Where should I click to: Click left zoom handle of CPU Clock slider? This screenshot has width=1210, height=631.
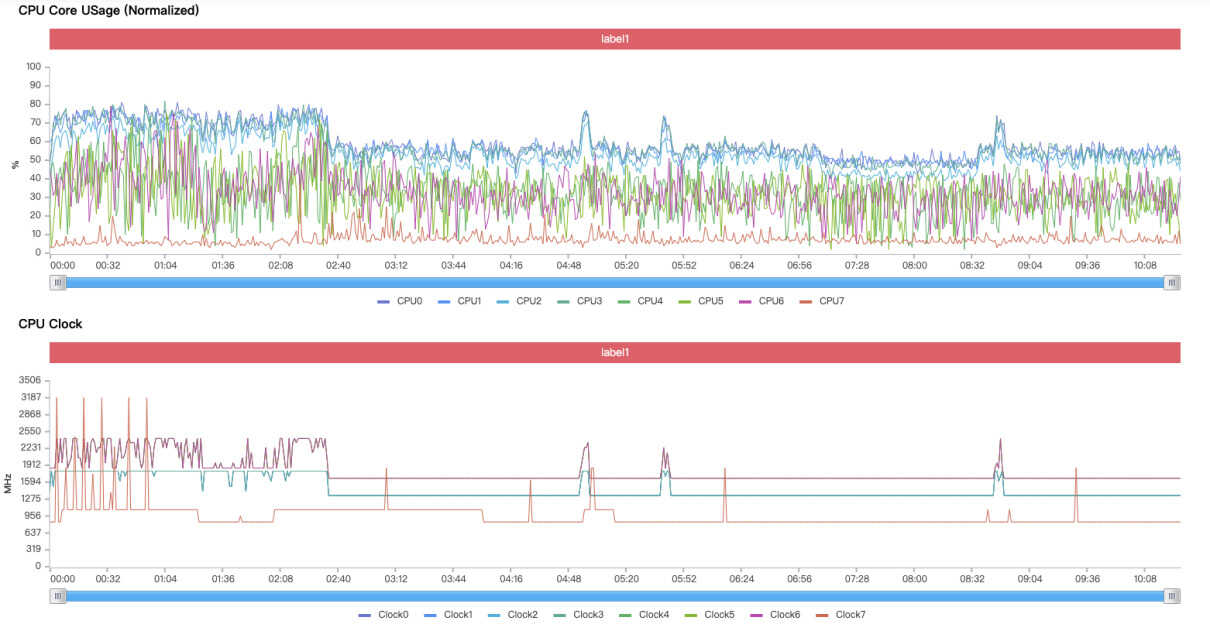tap(58, 596)
